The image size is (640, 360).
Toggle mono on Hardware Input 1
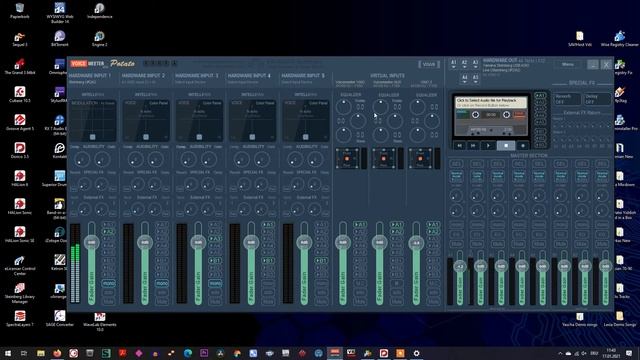coord(109,283)
